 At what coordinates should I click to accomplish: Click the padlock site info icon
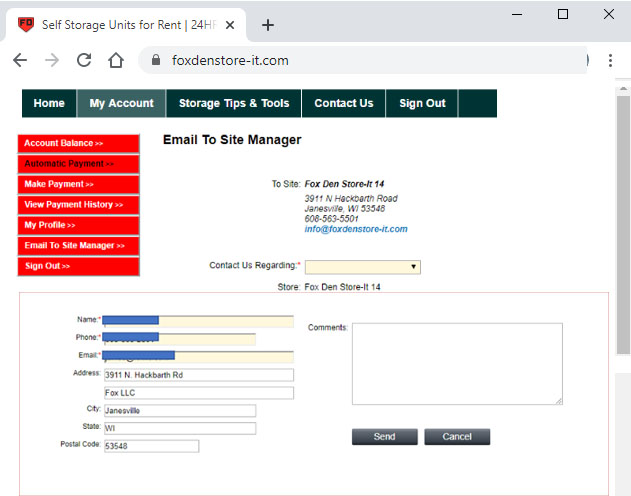[155, 60]
